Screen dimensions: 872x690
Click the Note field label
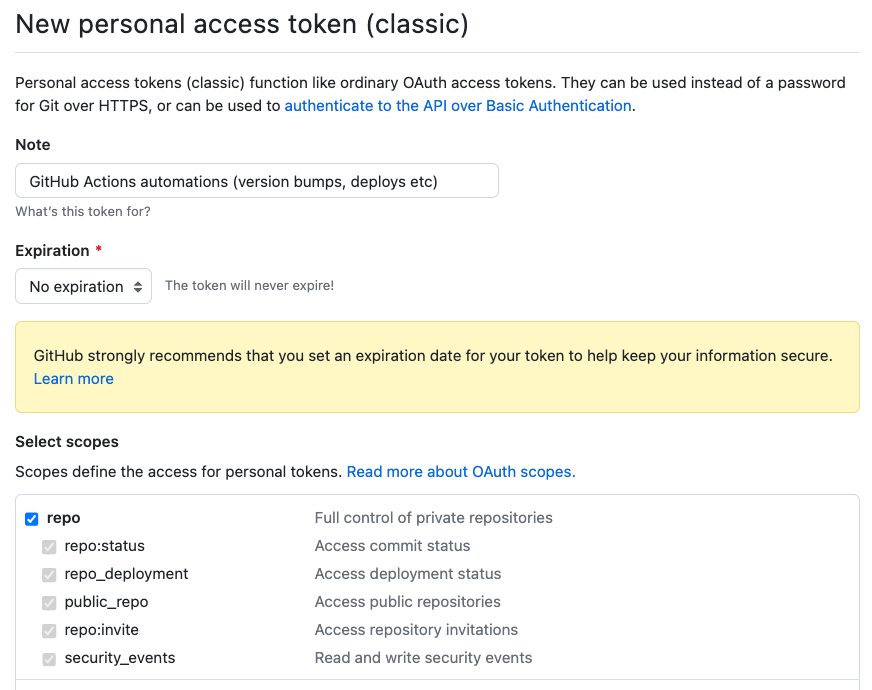pyautogui.click(x=33, y=145)
